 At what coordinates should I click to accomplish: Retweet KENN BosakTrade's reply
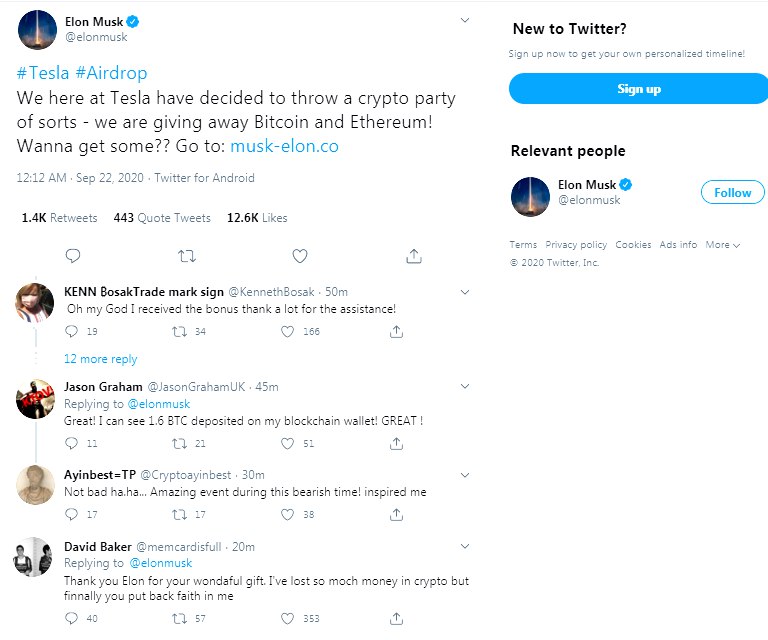(x=179, y=331)
